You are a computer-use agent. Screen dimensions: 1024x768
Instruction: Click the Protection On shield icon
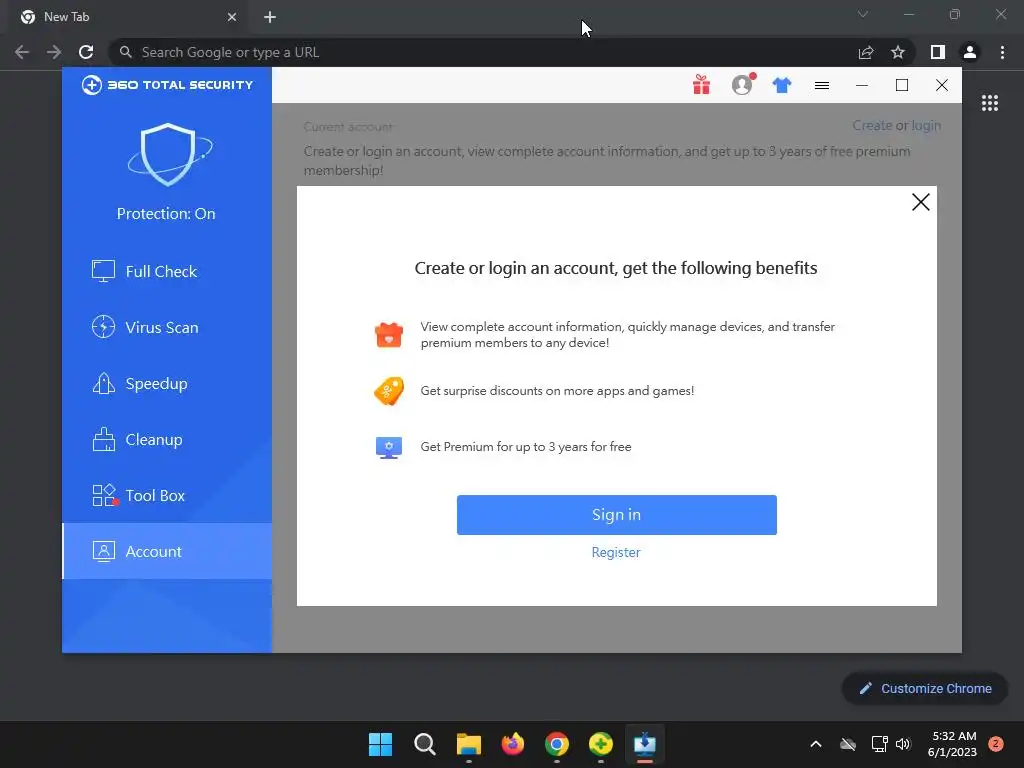[169, 154]
